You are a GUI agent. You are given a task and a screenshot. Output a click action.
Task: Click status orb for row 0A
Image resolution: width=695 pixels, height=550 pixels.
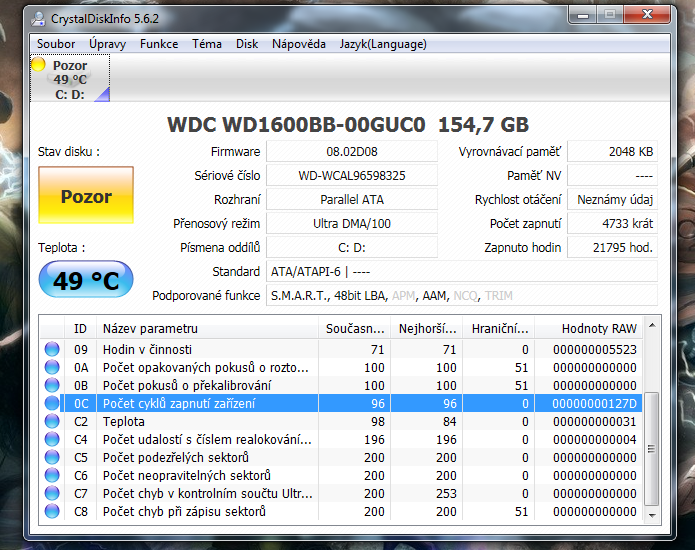pyautogui.click(x=52, y=367)
